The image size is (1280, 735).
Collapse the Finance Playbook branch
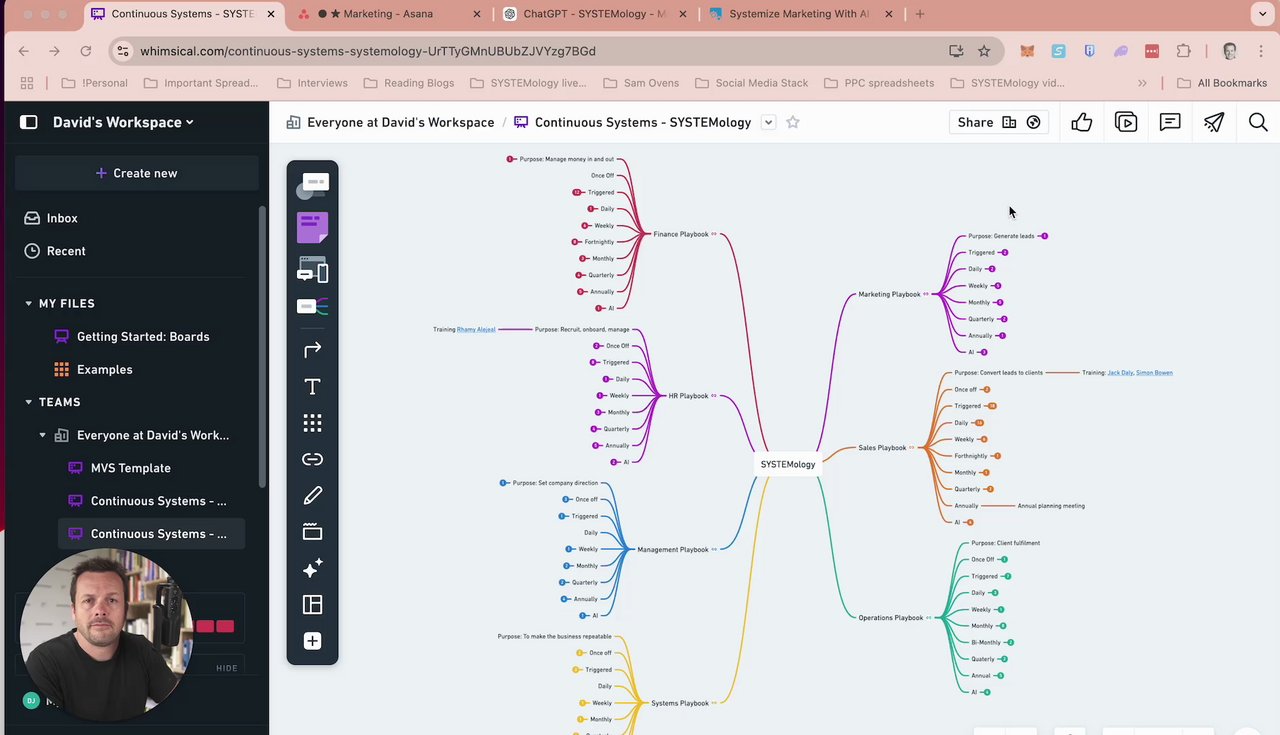tap(714, 234)
